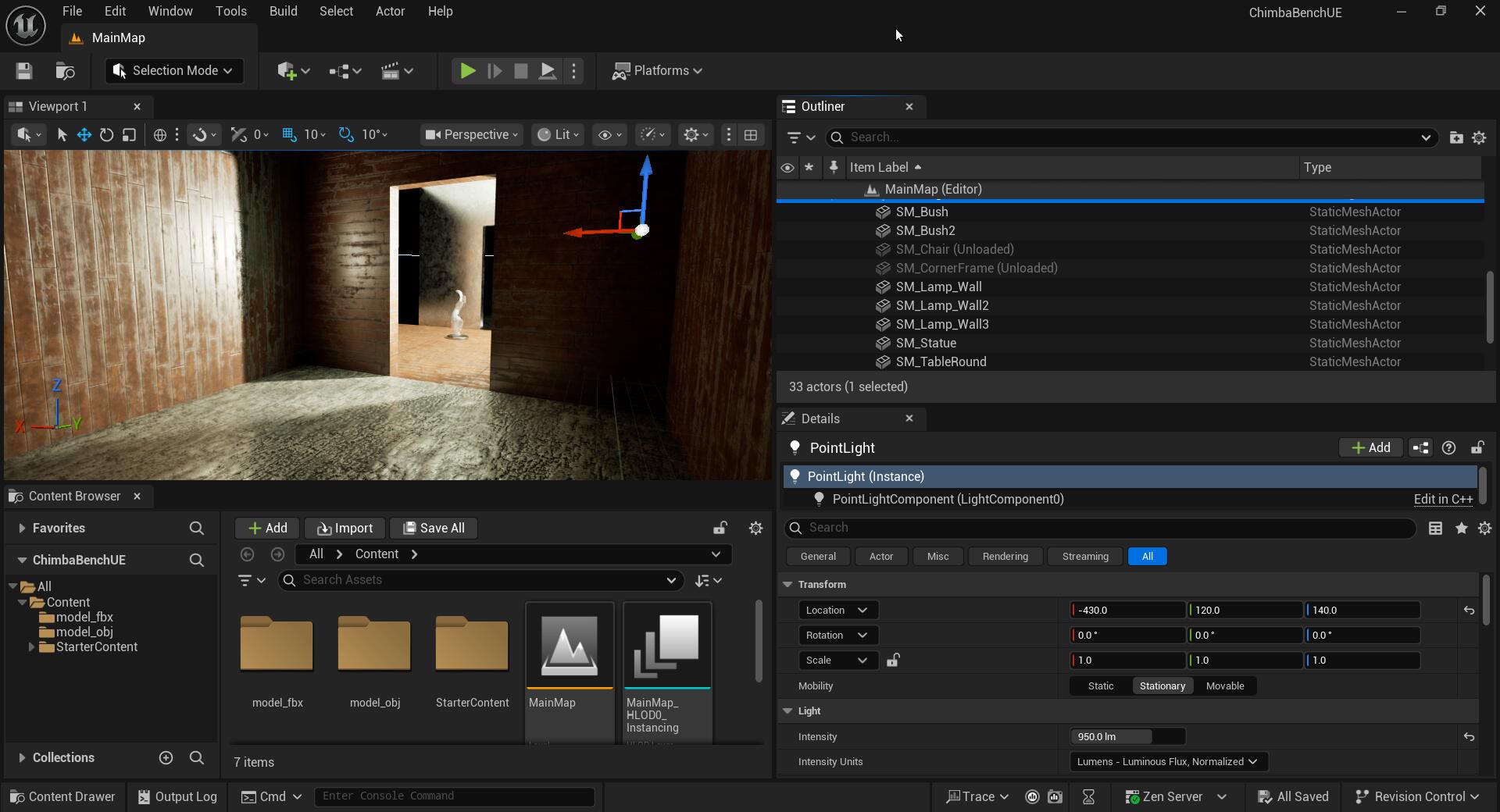Click the Intensity value slider field

pyautogui.click(x=1127, y=737)
